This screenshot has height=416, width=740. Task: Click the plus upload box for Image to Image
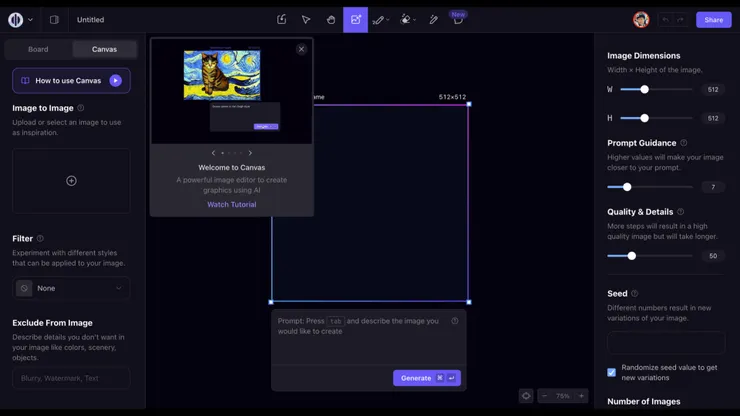tap(71, 181)
